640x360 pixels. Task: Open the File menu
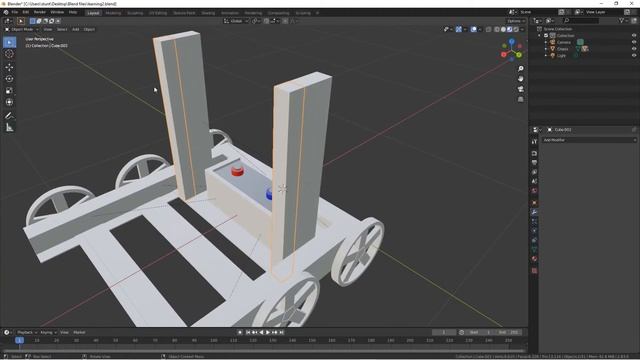[x=15, y=12]
